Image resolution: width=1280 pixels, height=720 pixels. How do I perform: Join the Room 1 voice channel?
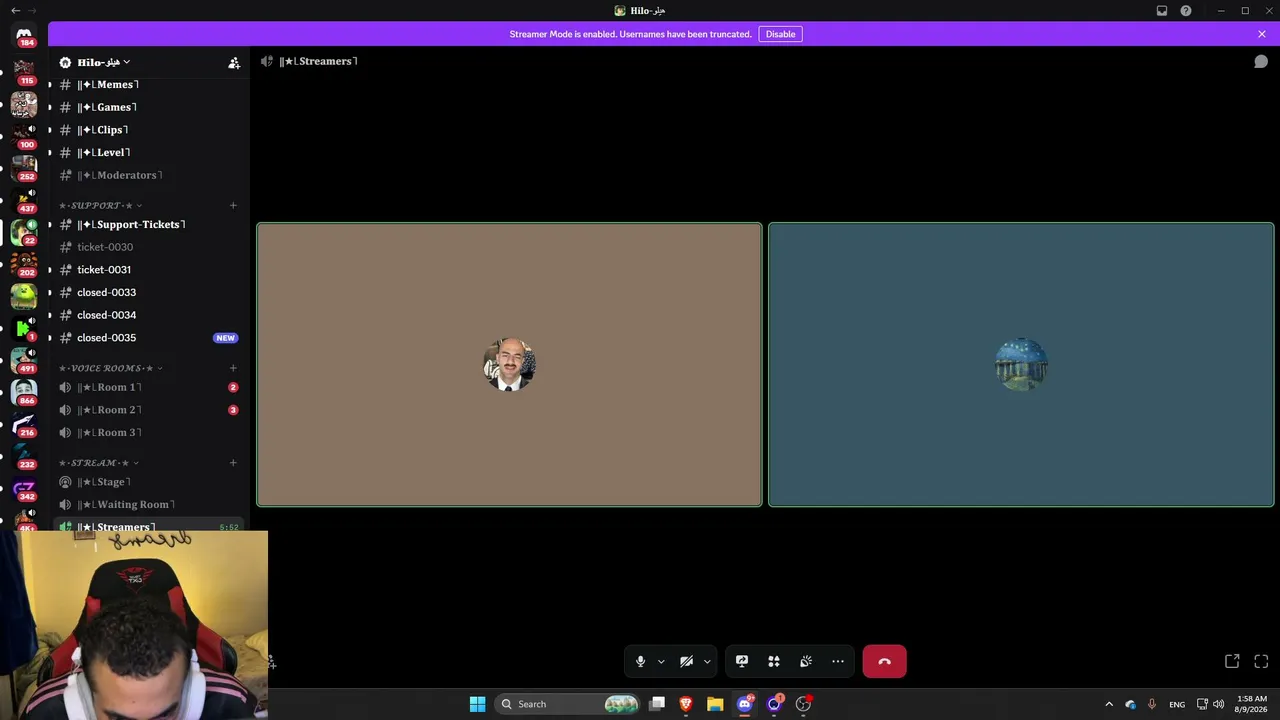pos(149,387)
